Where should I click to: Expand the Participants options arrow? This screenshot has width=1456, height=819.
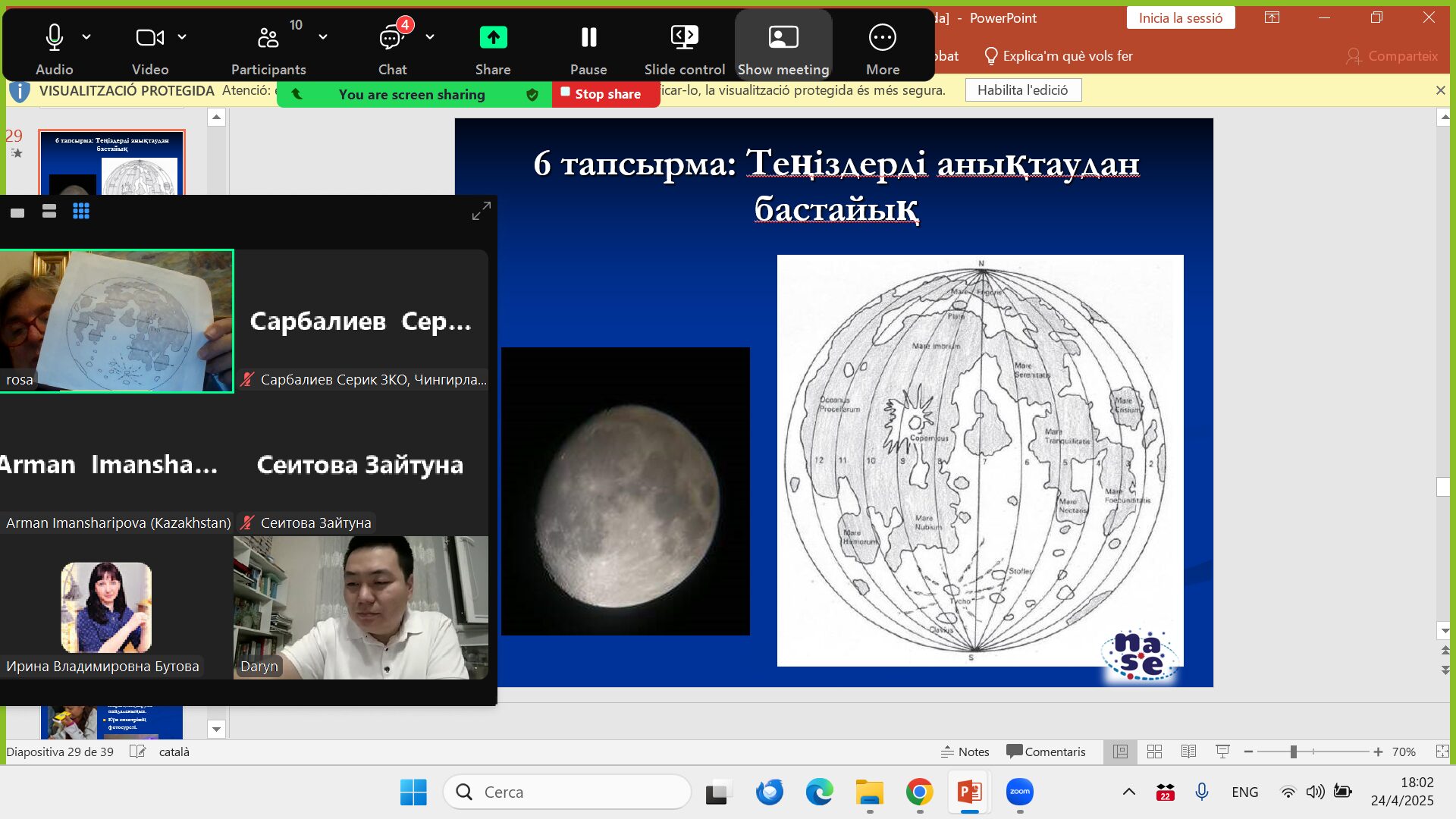[323, 36]
